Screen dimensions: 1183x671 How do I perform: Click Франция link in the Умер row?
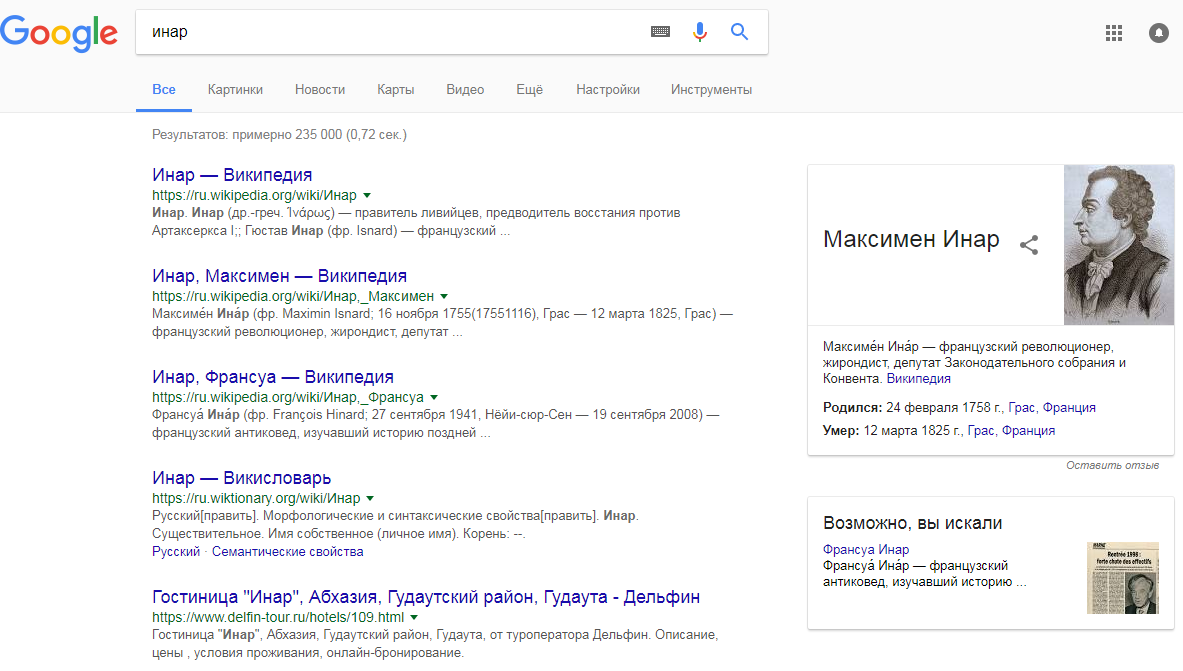click(x=1028, y=431)
